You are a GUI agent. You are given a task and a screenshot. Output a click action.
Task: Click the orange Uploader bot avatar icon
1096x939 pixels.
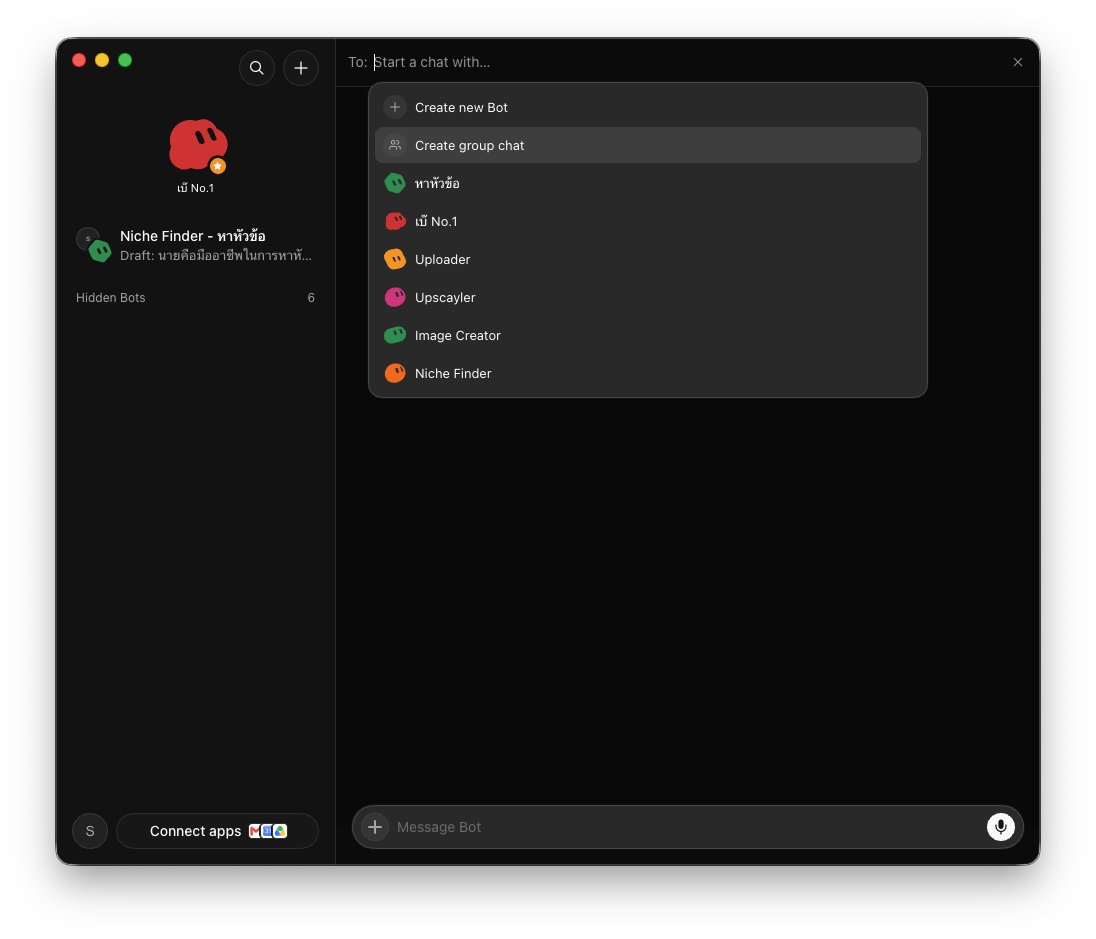pyautogui.click(x=395, y=259)
